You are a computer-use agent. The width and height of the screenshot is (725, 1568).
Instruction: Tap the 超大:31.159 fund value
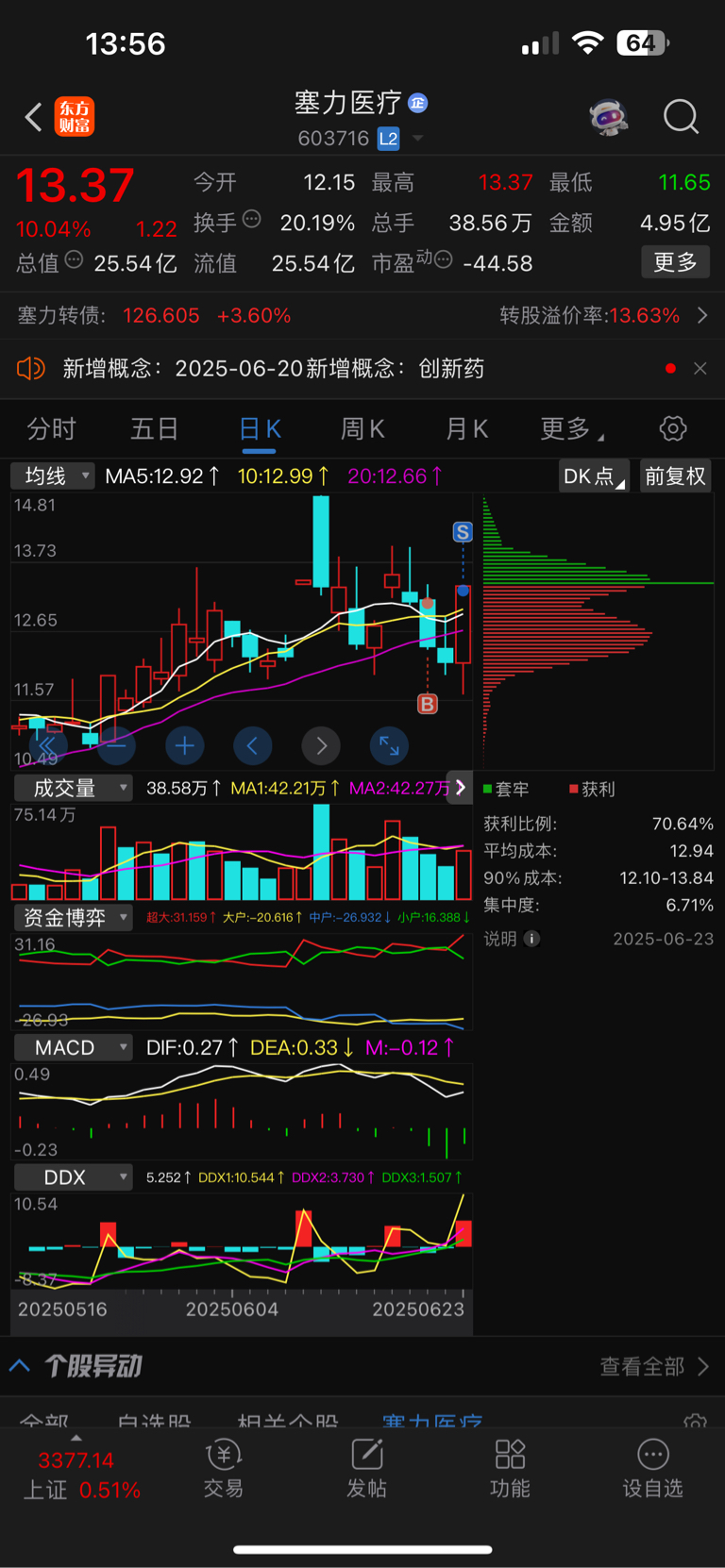[180, 917]
